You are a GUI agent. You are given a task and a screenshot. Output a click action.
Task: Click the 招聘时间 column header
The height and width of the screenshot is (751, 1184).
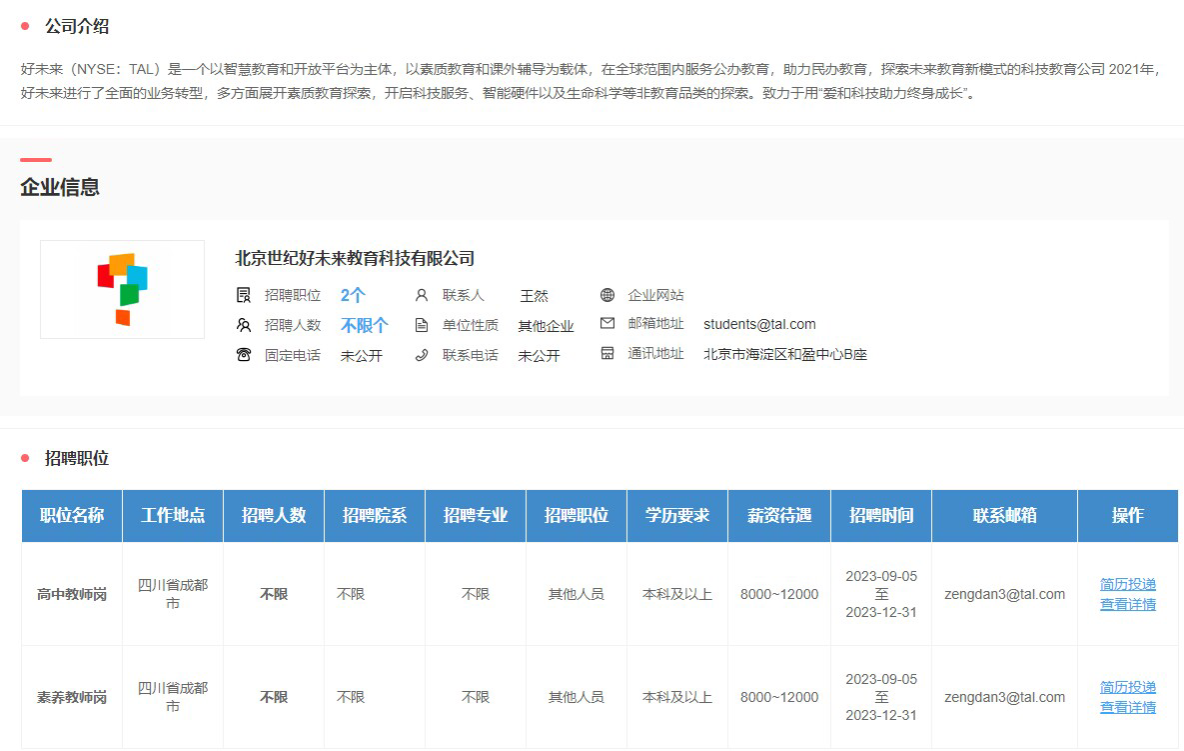[x=880, y=516]
